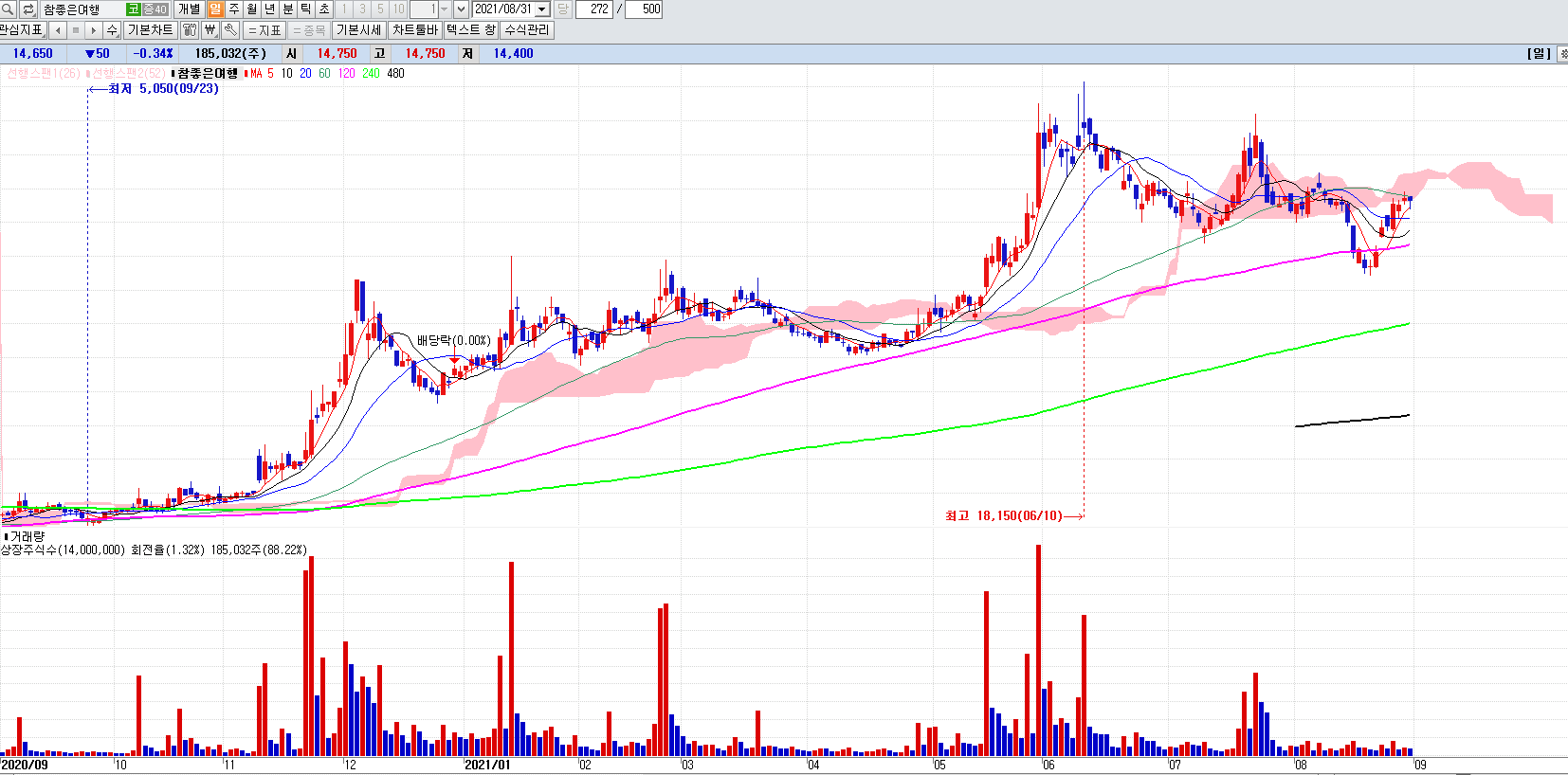Open the wrench configuration icon

pyautogui.click(x=230, y=29)
